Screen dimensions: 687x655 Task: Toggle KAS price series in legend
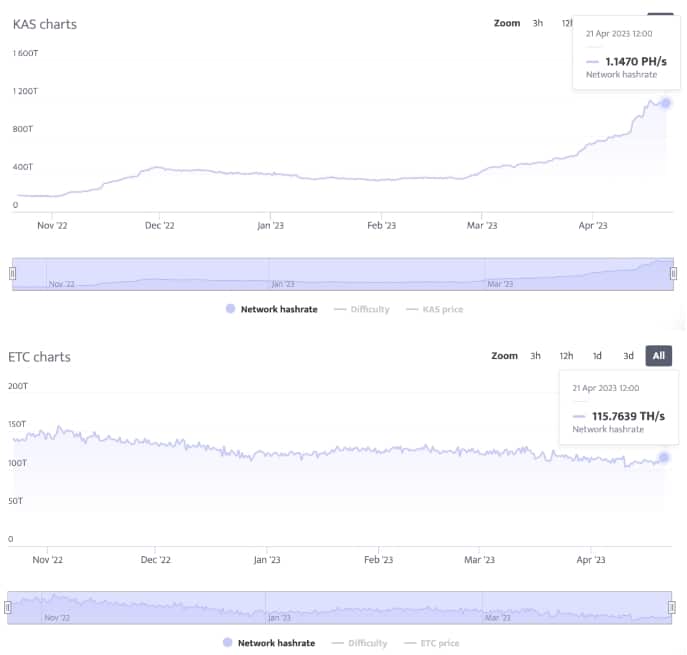tap(434, 309)
